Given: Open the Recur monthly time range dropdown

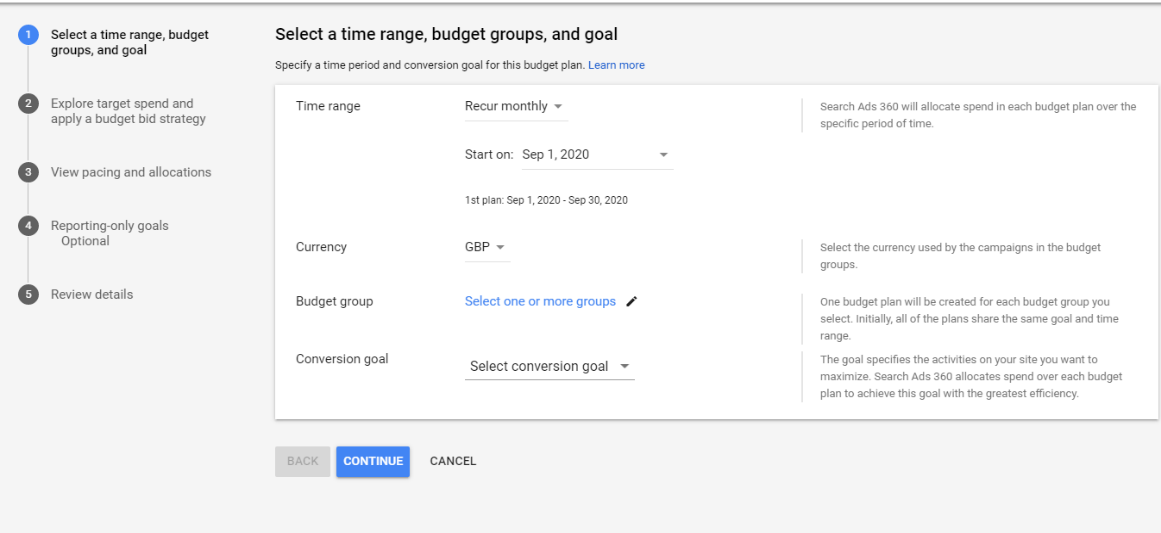Looking at the screenshot, I should point(514,107).
